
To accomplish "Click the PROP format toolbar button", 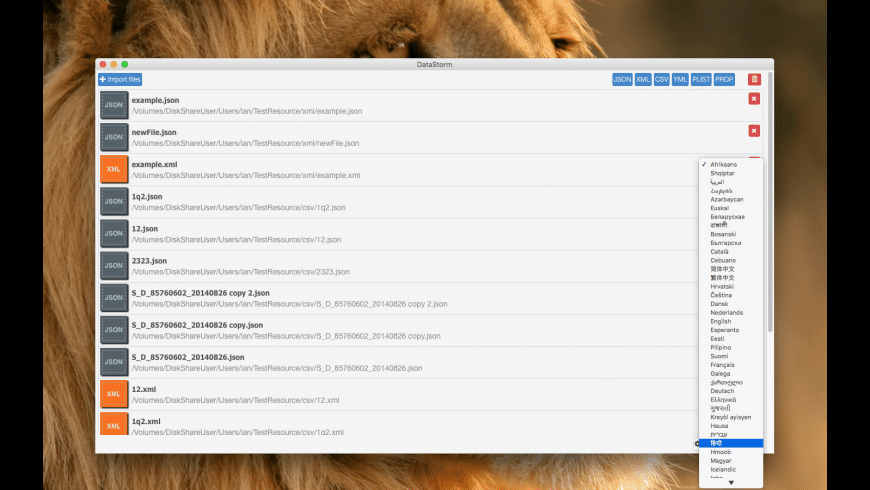I will pos(724,79).
